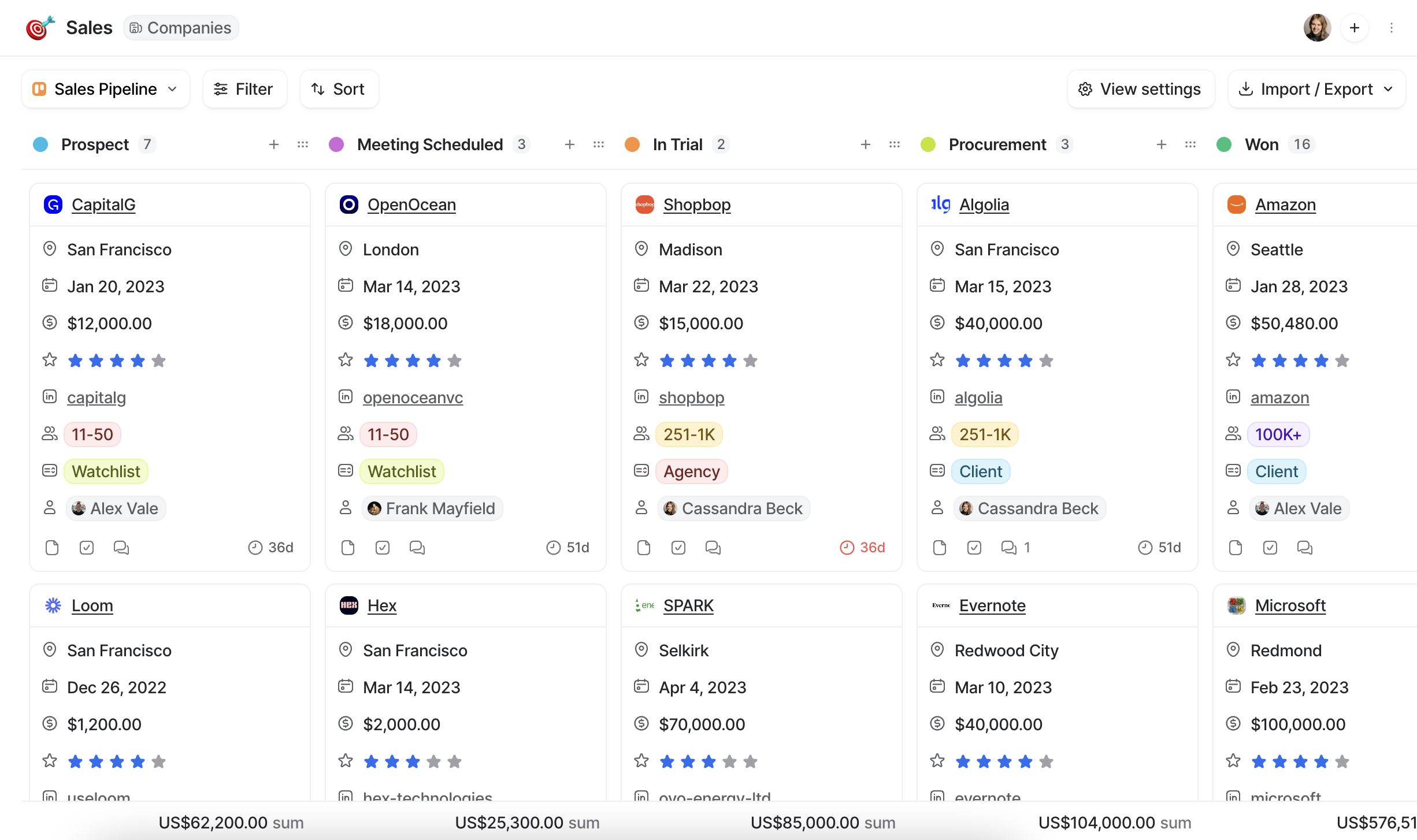This screenshot has width=1417, height=840.
Task: Open the three-dot menu in header
Action: click(x=1392, y=28)
